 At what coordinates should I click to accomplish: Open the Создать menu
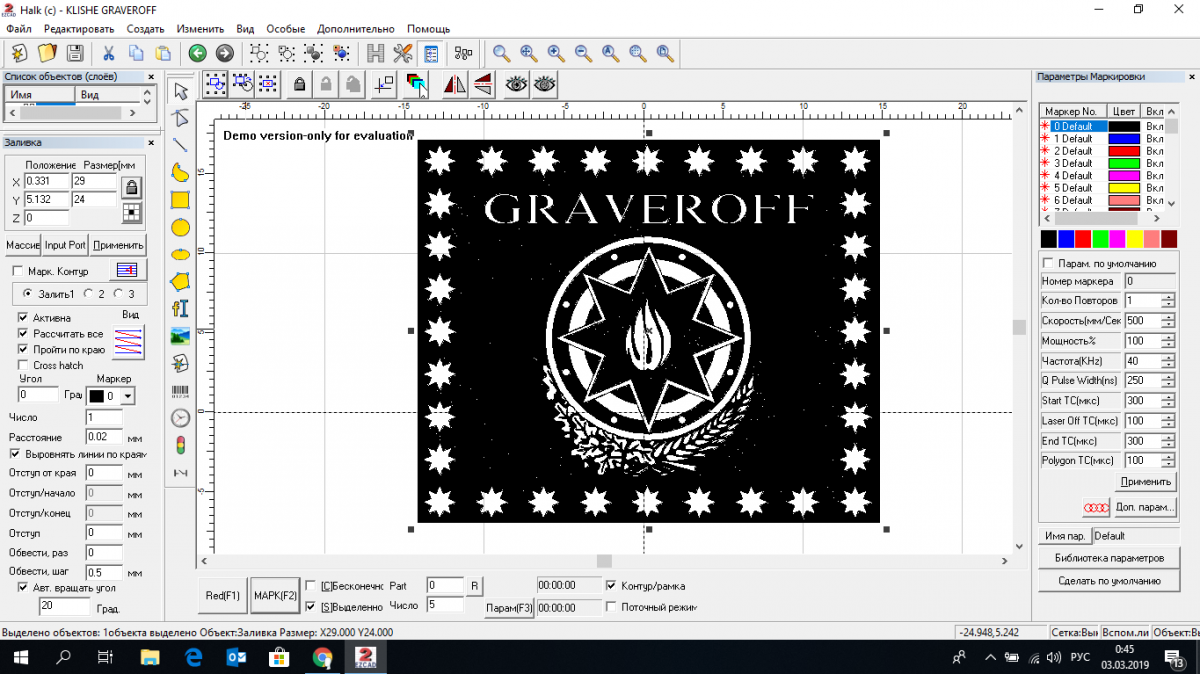(146, 29)
